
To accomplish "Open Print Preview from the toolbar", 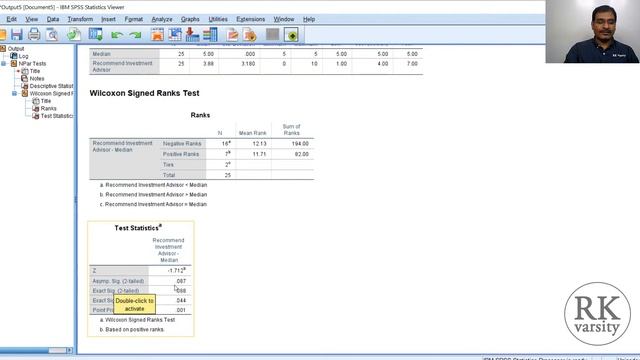I will pyautogui.click(x=52, y=35).
